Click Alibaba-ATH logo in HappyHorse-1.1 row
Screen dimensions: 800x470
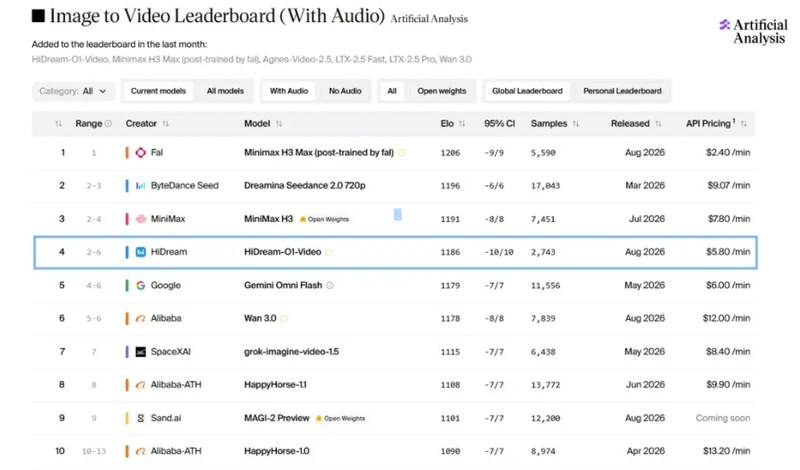click(x=140, y=385)
